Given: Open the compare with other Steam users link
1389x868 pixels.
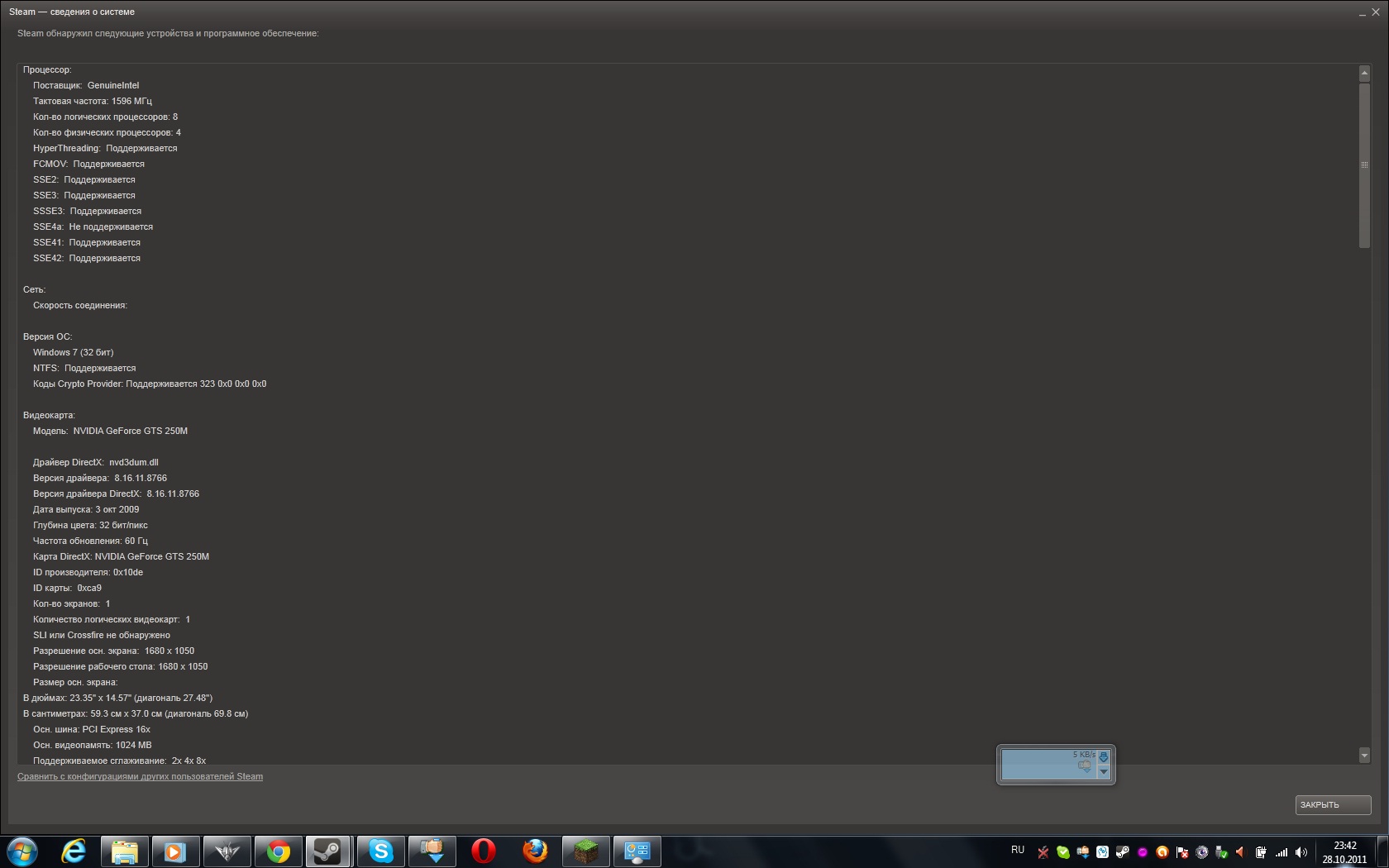Looking at the screenshot, I should point(141,776).
